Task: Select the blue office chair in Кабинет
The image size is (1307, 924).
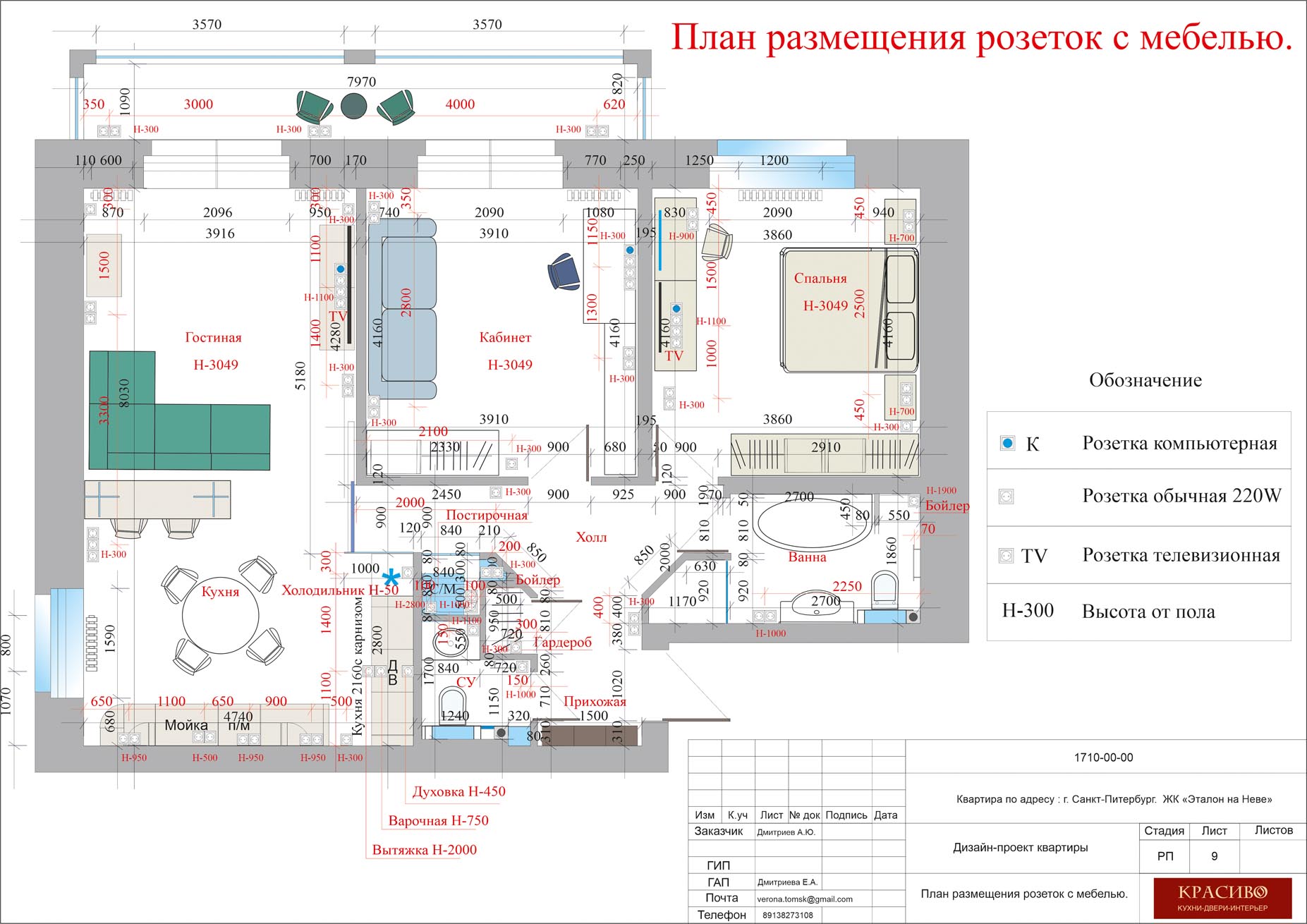Action: 564,272
